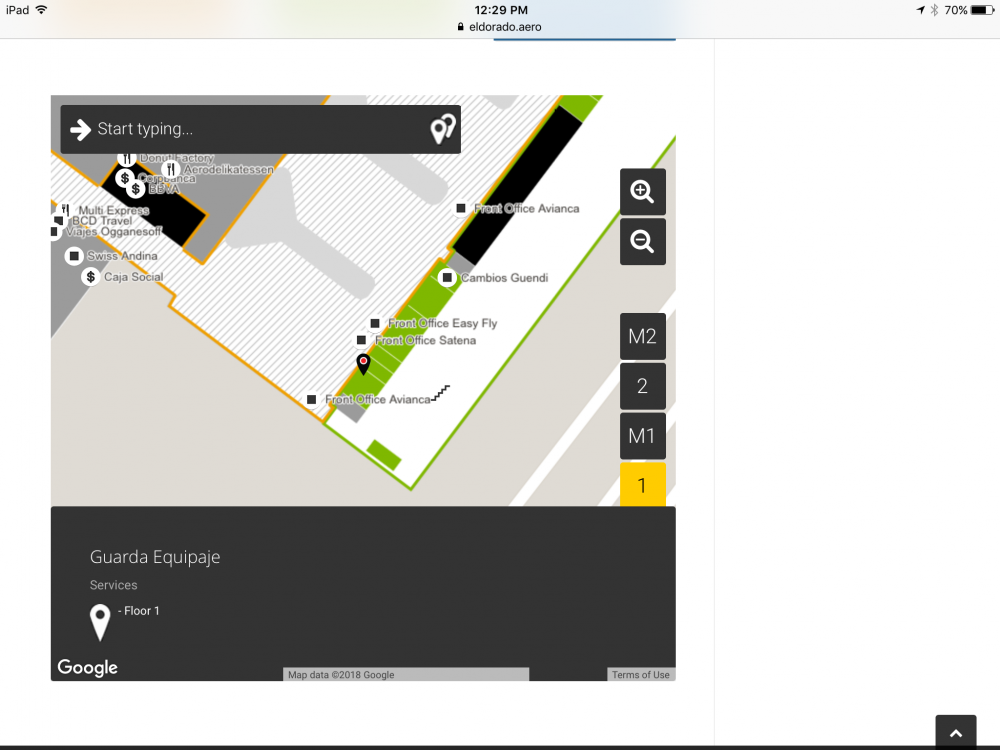1000x750 pixels.
Task: Click the Guarda Equipaje heading
Action: (155, 557)
